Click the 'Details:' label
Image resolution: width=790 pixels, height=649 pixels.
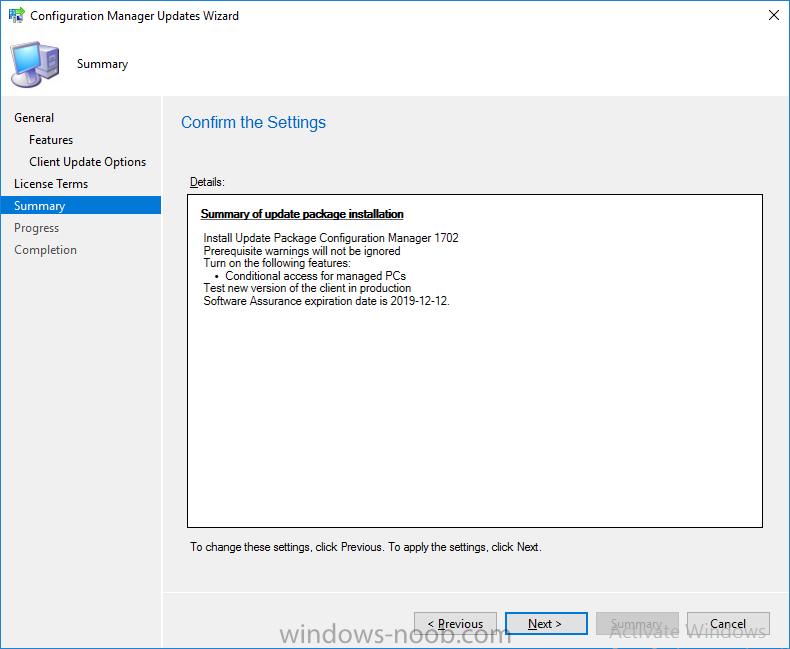(207, 182)
